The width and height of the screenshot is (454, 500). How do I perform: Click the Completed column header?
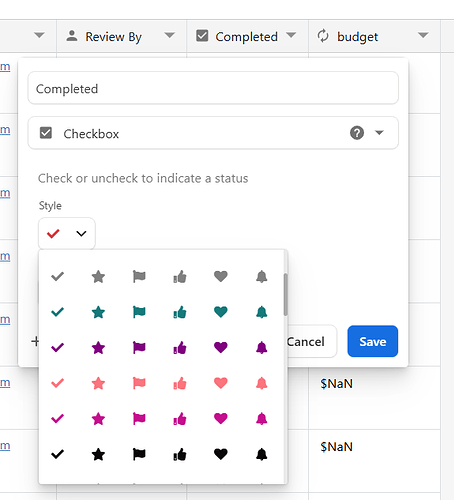tap(247, 36)
